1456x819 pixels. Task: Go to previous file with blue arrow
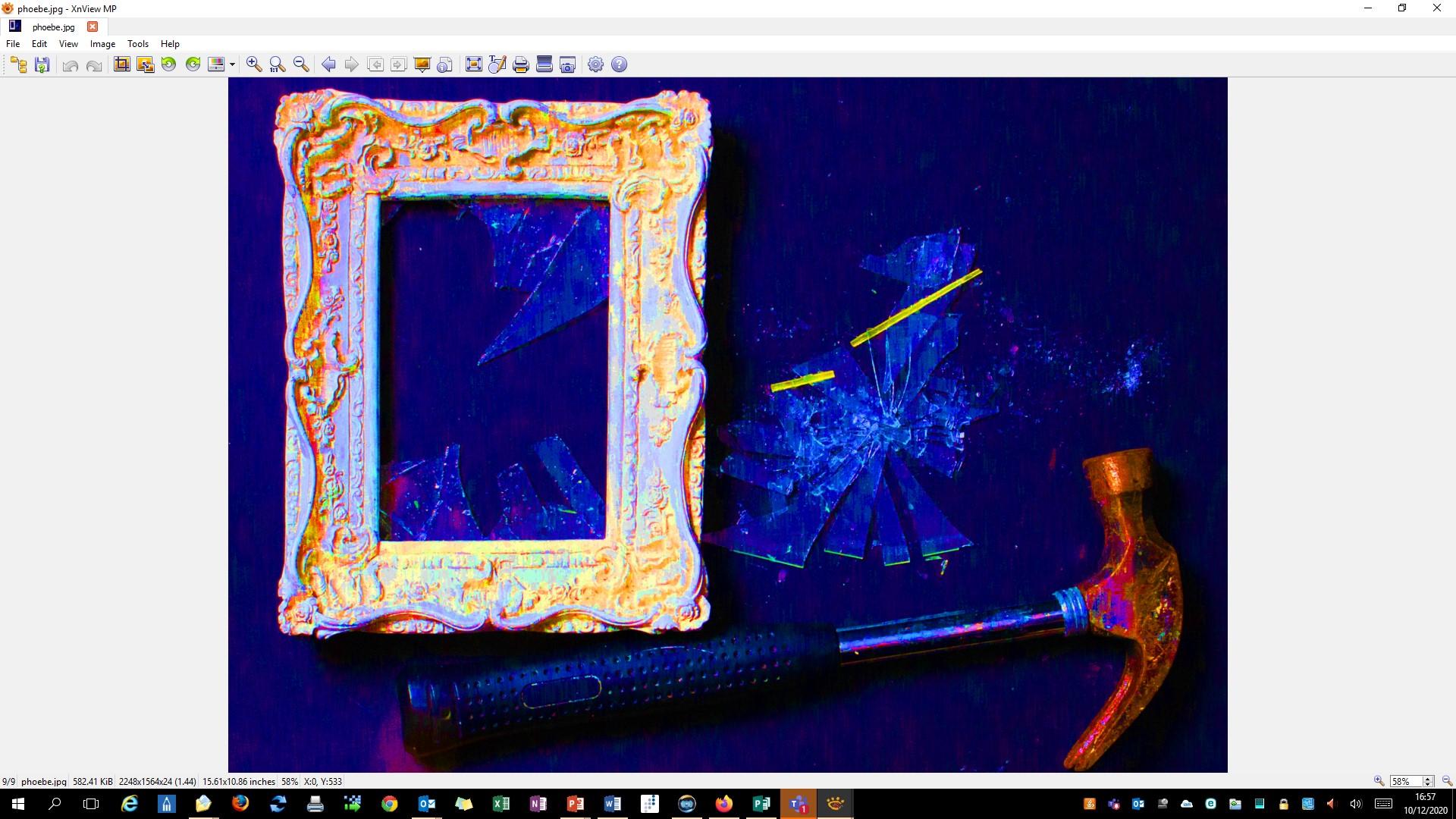[x=328, y=64]
